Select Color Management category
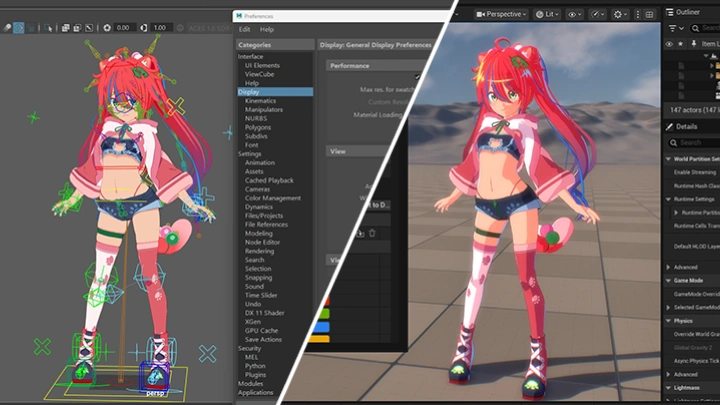720x405 pixels. (273, 198)
